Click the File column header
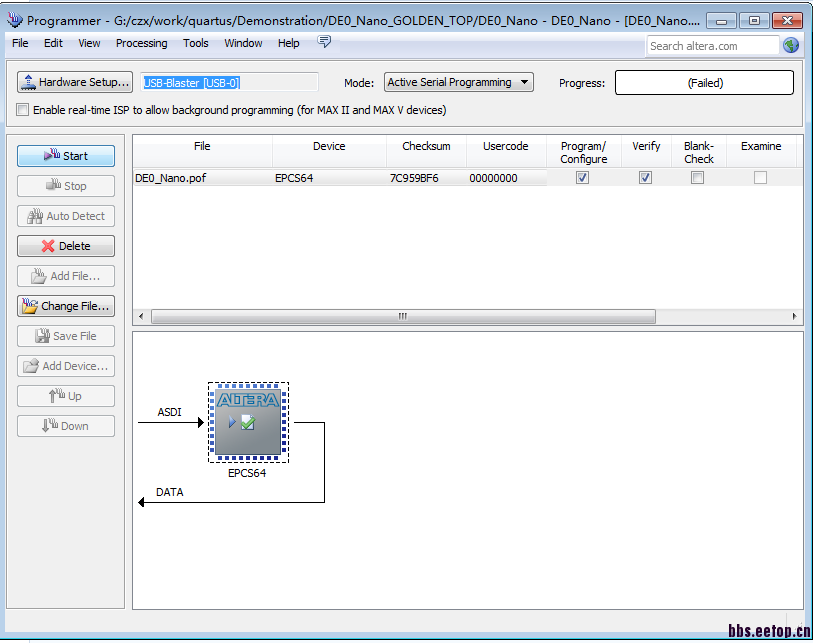This screenshot has height=643, width=813. (202, 152)
